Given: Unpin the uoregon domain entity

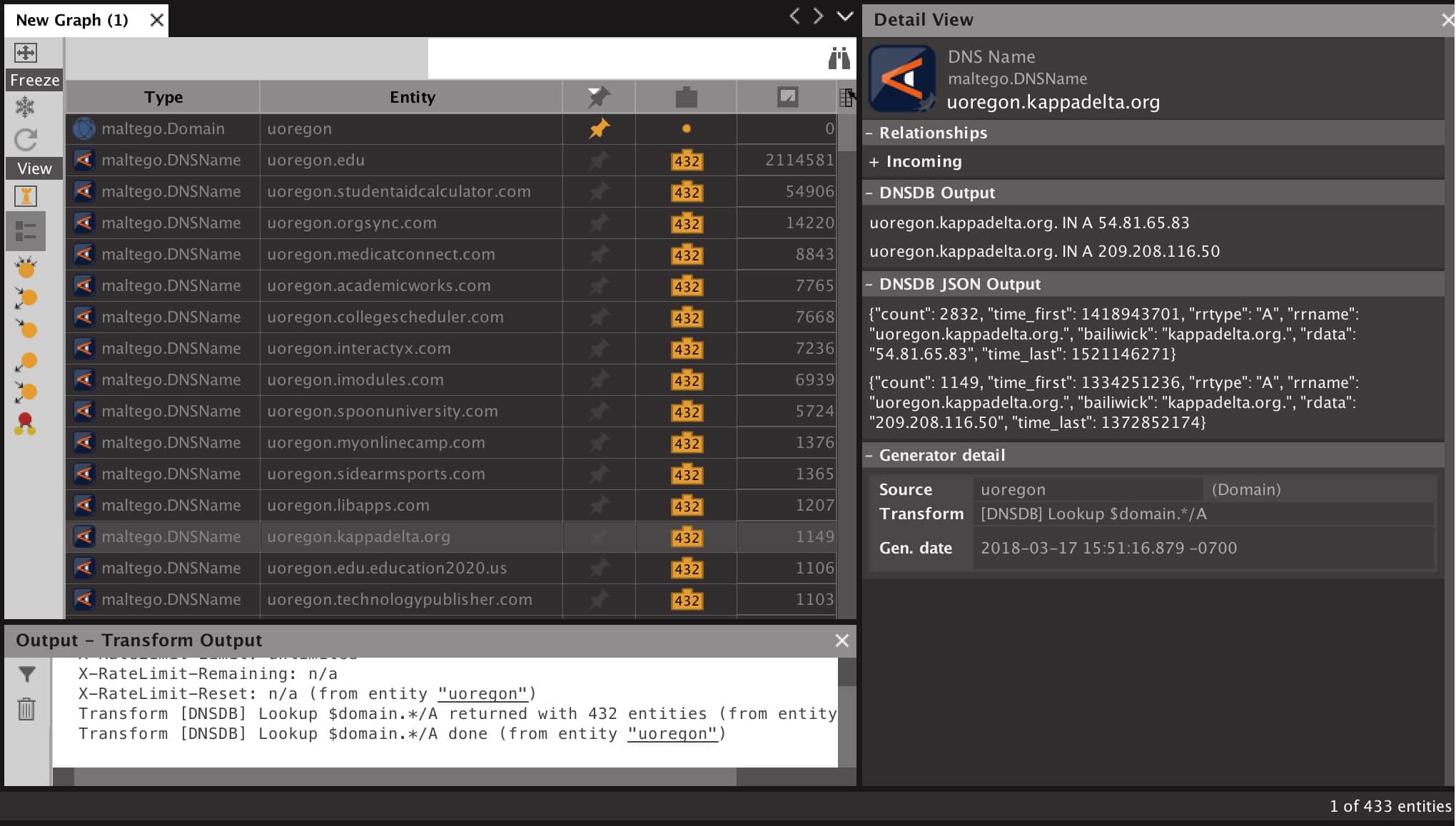Looking at the screenshot, I should pos(599,129).
